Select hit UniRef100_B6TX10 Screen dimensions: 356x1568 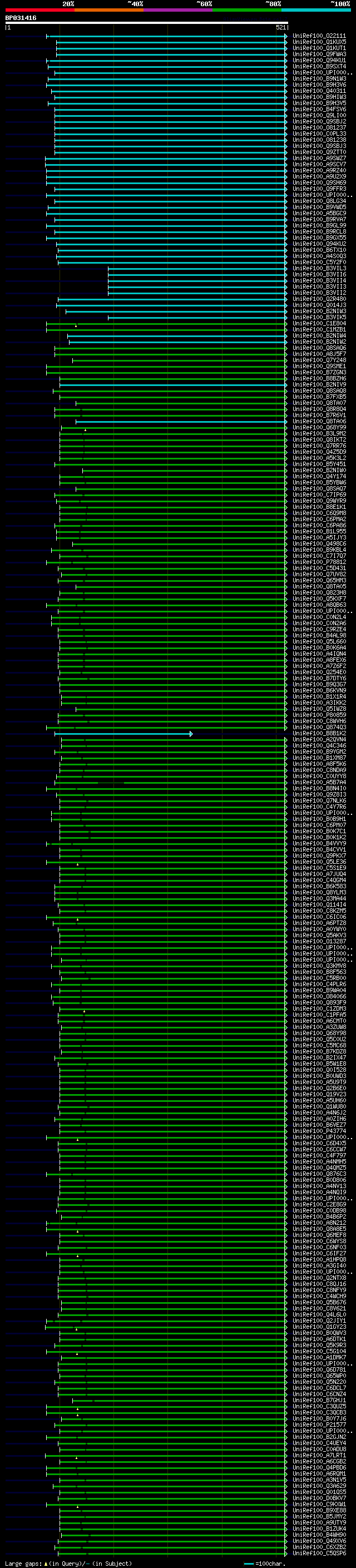(x=319, y=250)
